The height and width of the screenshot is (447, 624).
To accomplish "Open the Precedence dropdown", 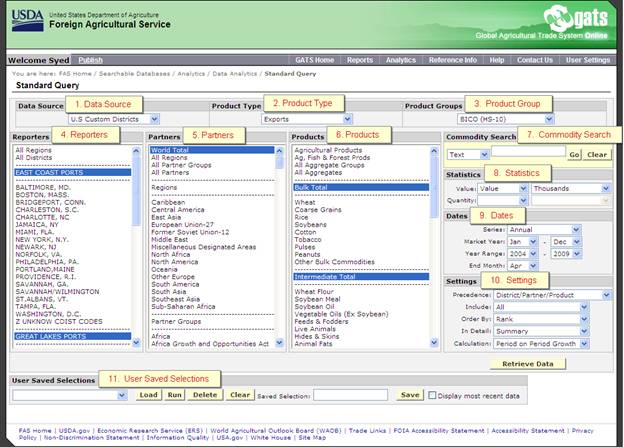I will click(x=552, y=295).
